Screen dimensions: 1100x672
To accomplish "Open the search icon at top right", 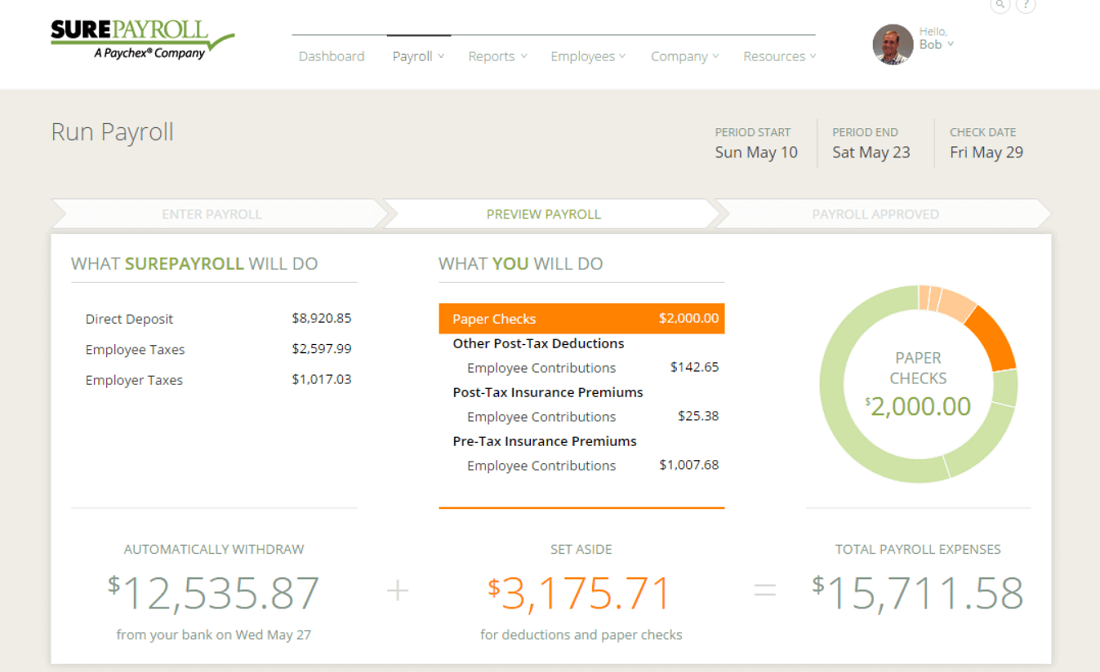I will click(x=1000, y=5).
